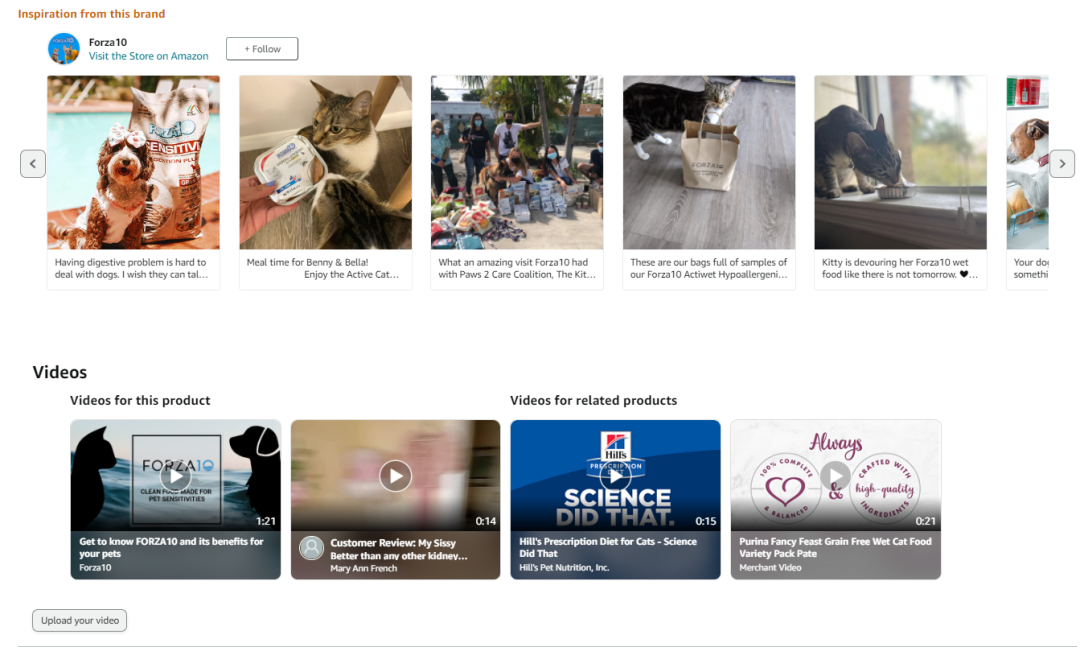This screenshot has height=647, width=1080.
Task: Open cat sniffing food tray photo
Action: [325, 163]
